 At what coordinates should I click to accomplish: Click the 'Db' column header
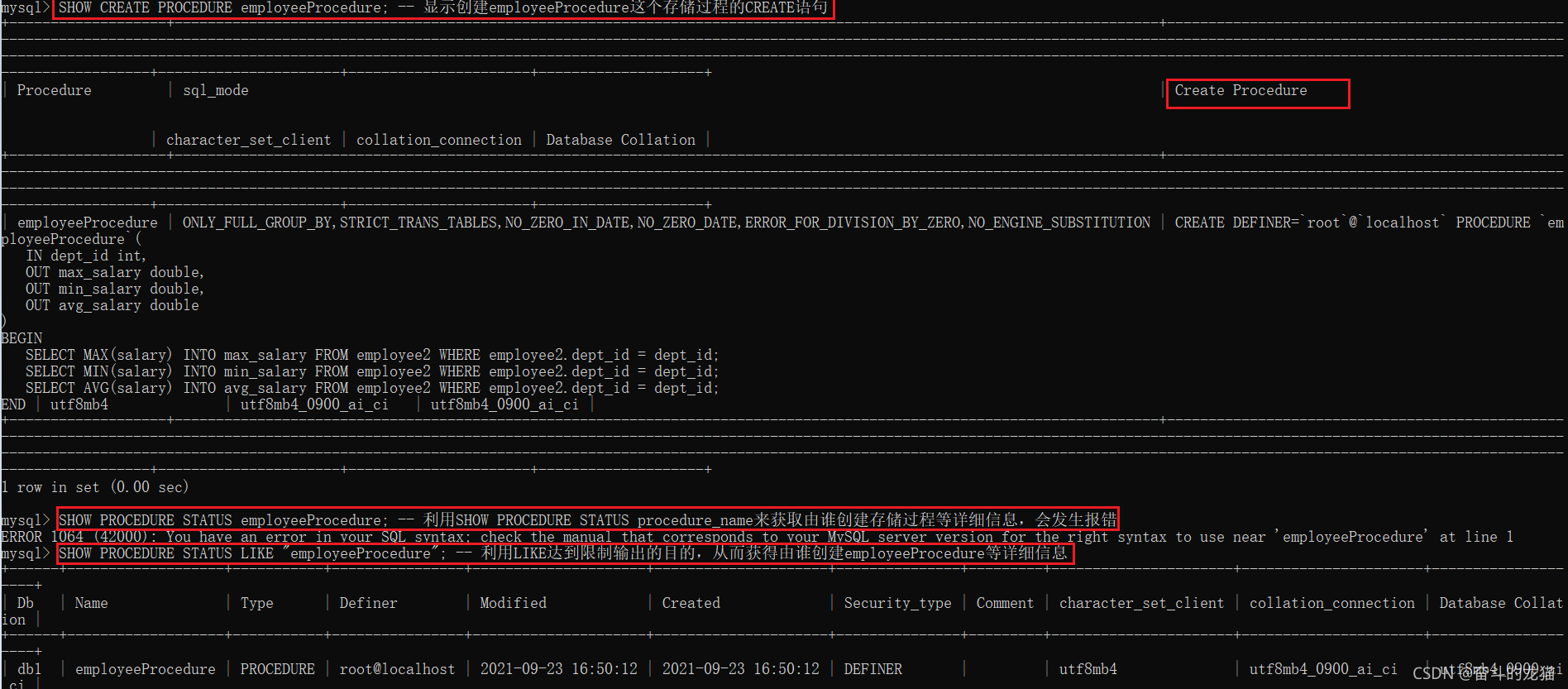[25, 603]
